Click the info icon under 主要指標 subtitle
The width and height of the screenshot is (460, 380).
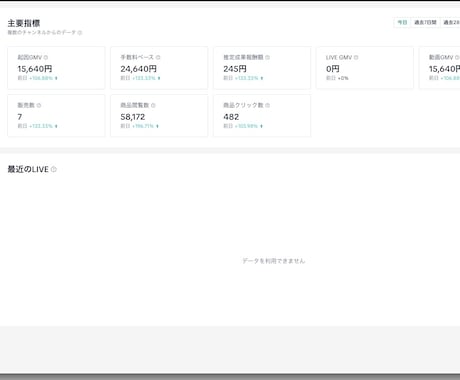[80, 33]
